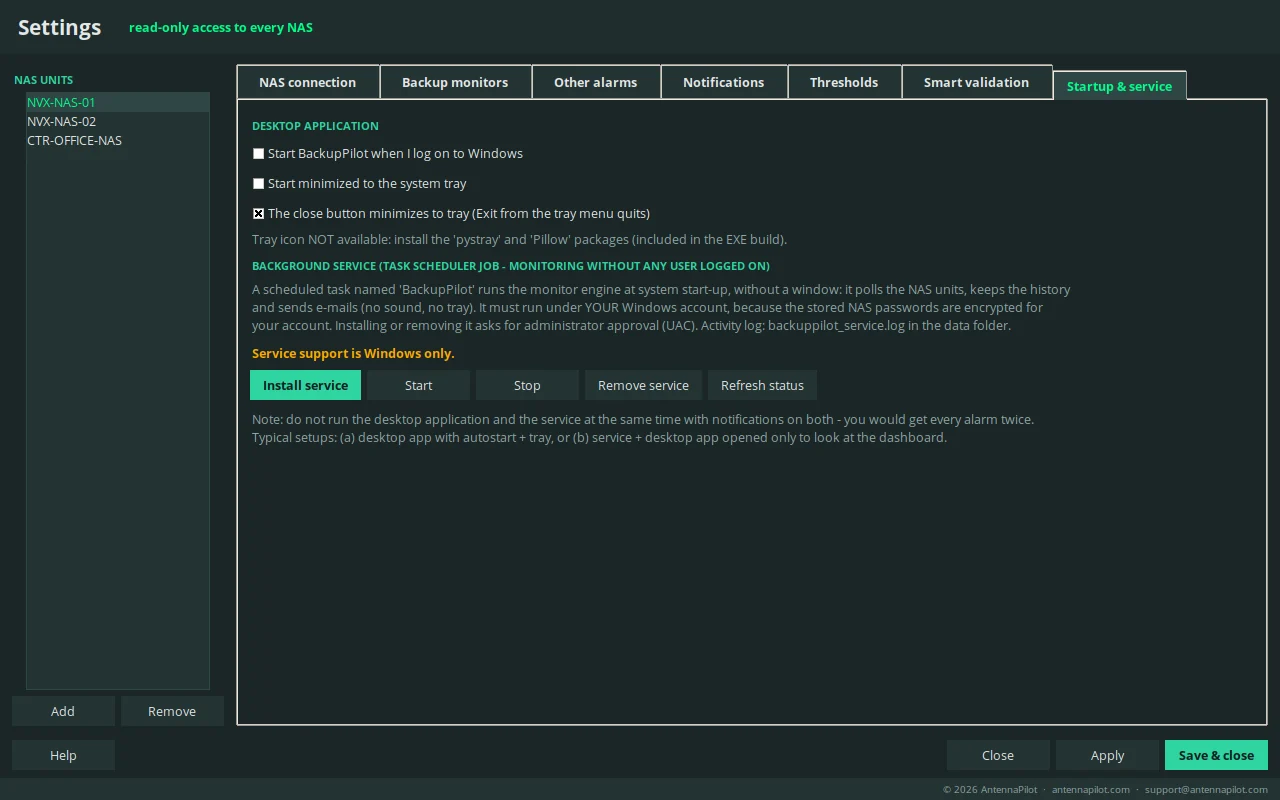
Task: Close the settings without saving
Action: pyautogui.click(x=998, y=755)
